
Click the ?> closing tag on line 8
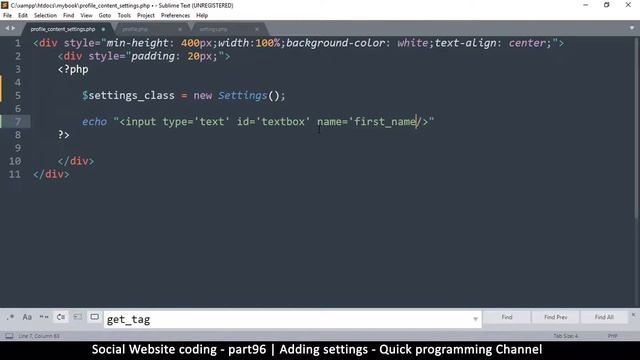point(64,135)
